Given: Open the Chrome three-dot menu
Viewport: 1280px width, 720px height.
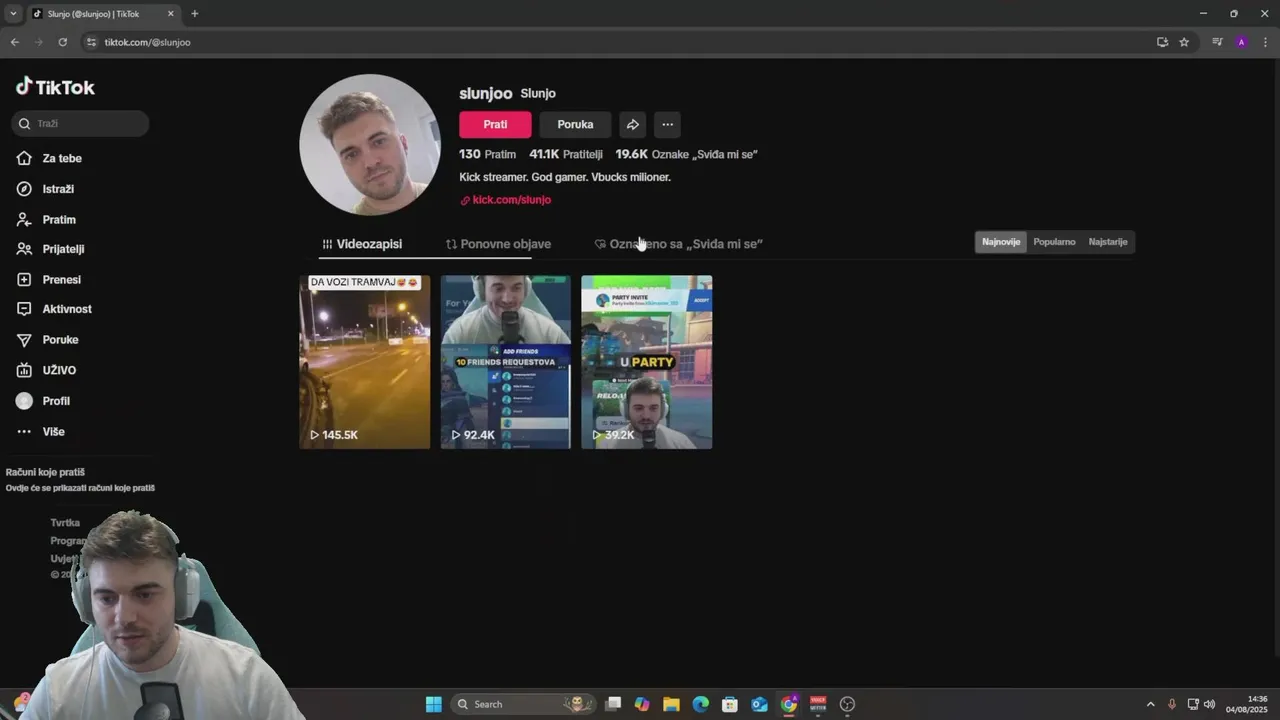Looking at the screenshot, I should point(1266,42).
